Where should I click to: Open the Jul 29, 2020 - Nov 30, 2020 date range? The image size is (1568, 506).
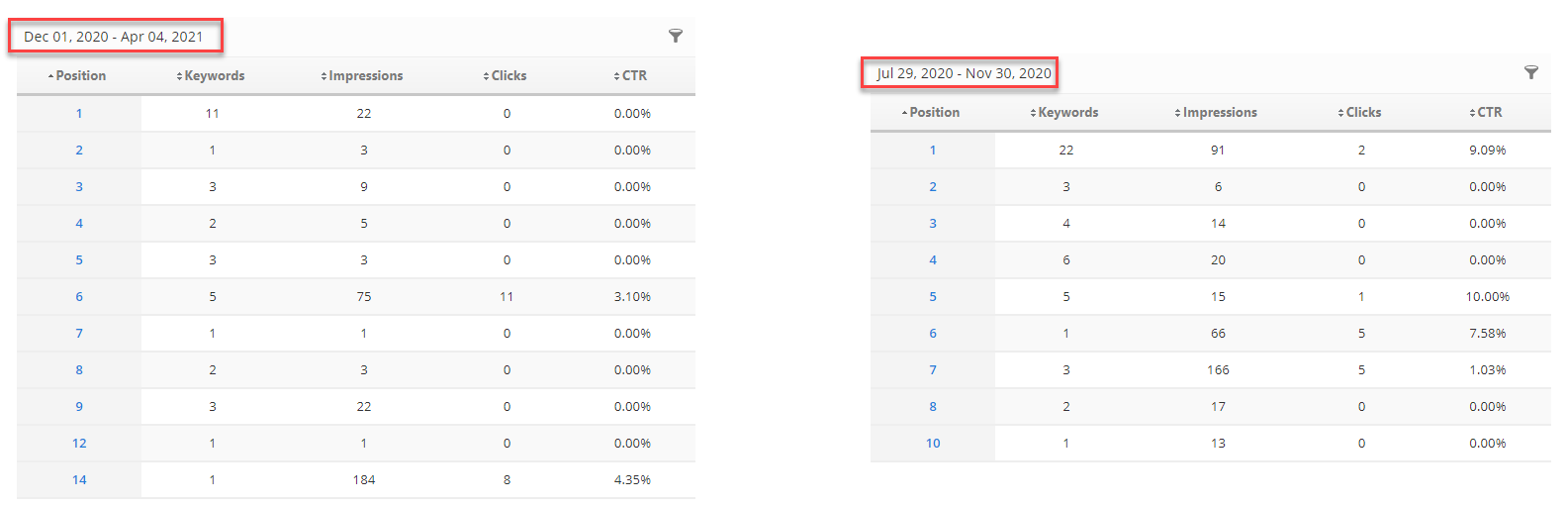[x=964, y=73]
